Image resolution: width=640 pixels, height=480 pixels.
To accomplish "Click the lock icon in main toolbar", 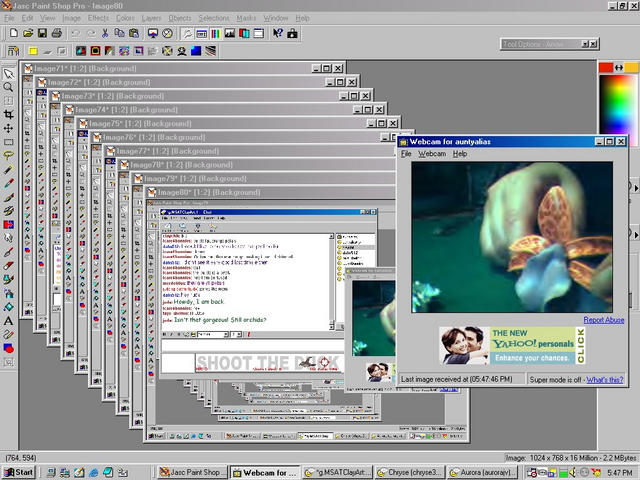I will point(292,33).
